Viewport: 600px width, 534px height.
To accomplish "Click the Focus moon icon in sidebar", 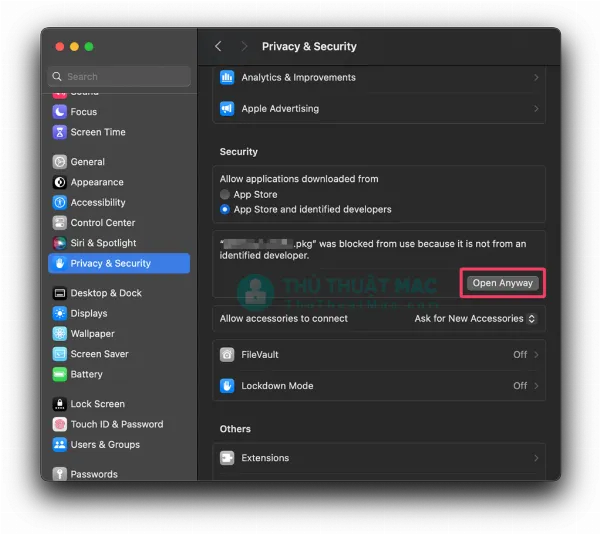I will click(x=59, y=112).
